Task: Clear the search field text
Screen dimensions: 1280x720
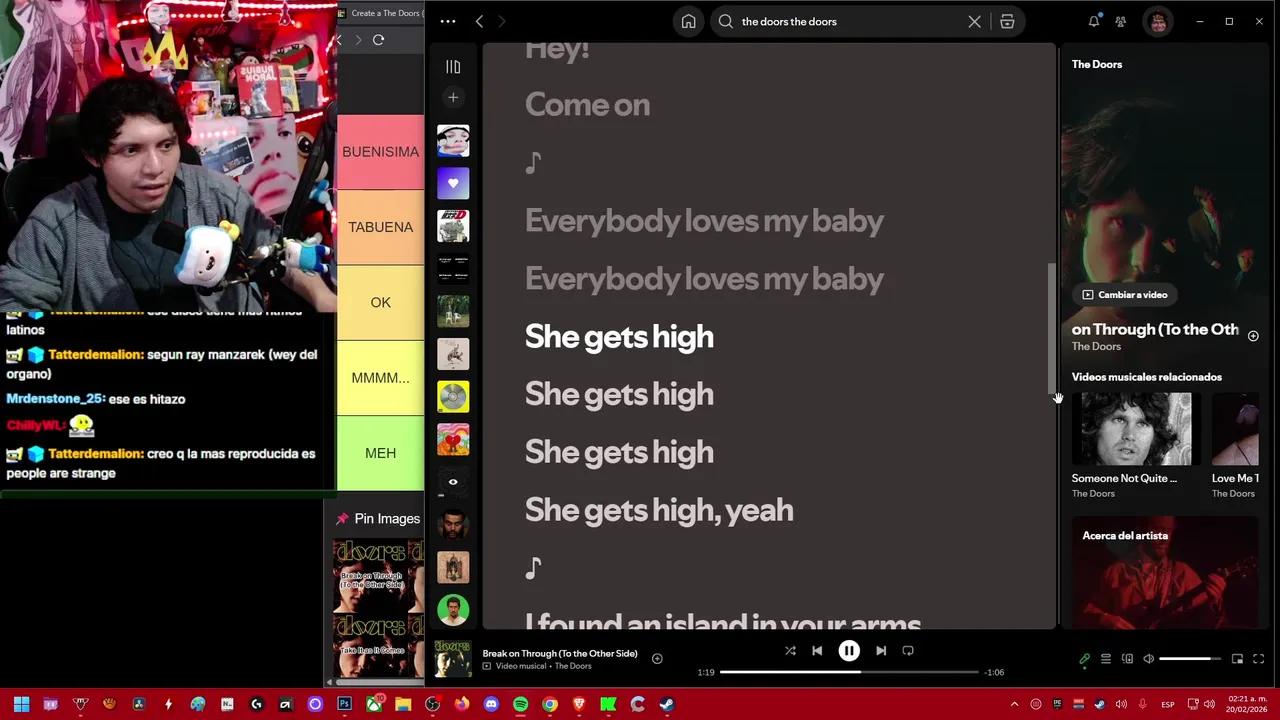Action: [974, 21]
